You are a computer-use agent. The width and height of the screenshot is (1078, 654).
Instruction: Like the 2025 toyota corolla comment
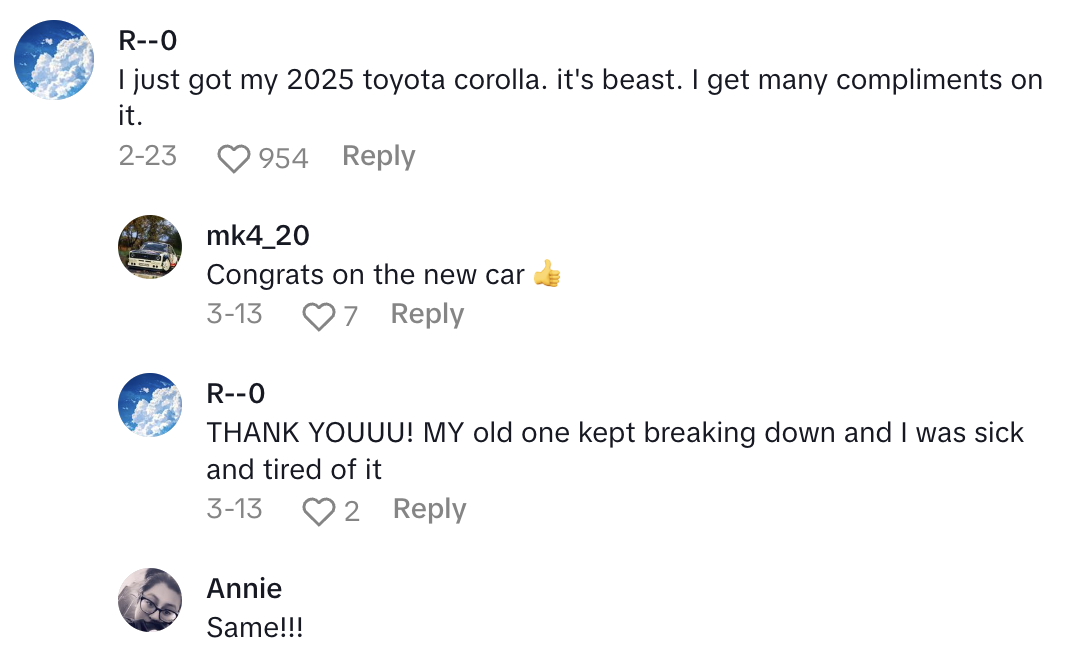233,158
